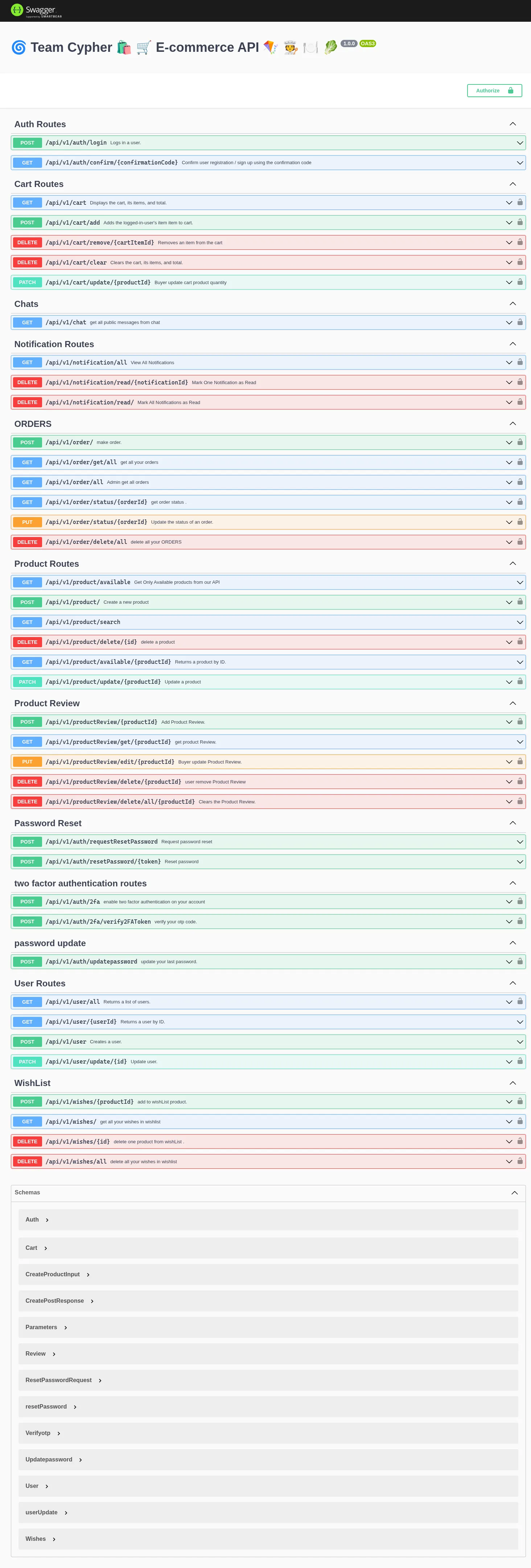This screenshot has height=1568, width=531.
Task: Click the lock icon on POST /api/v1/cart/add
Action: pos(519,222)
